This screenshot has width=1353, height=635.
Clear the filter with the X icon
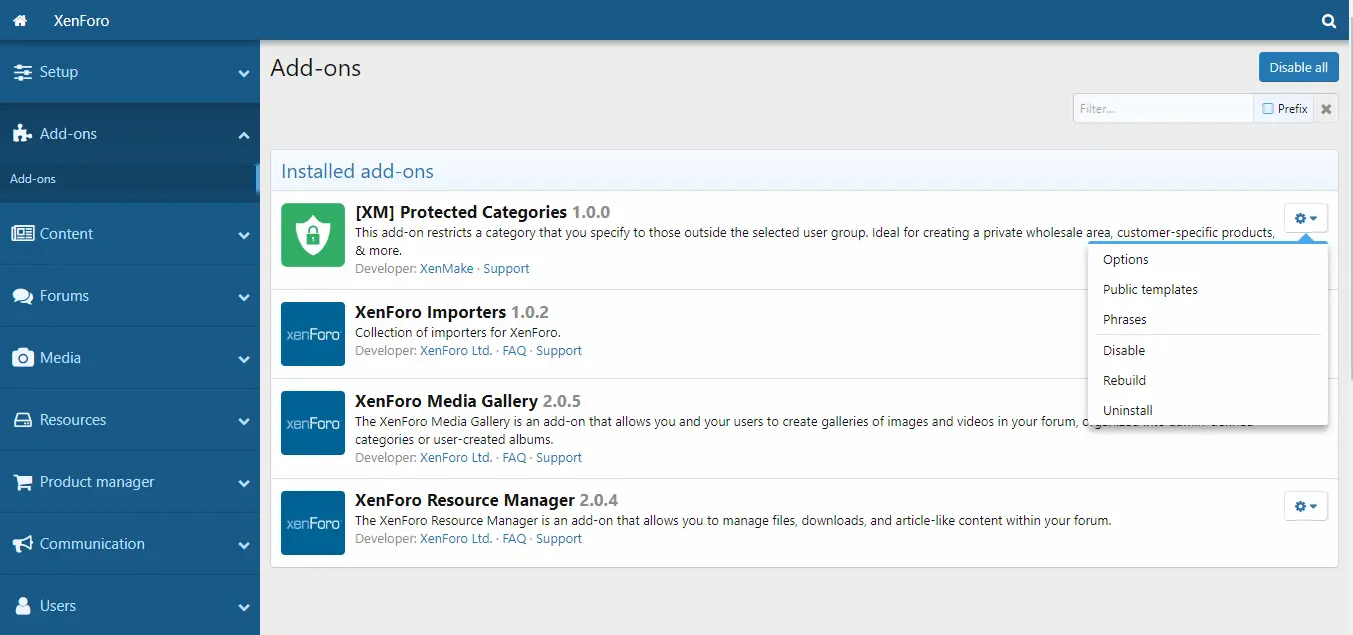pos(1326,109)
